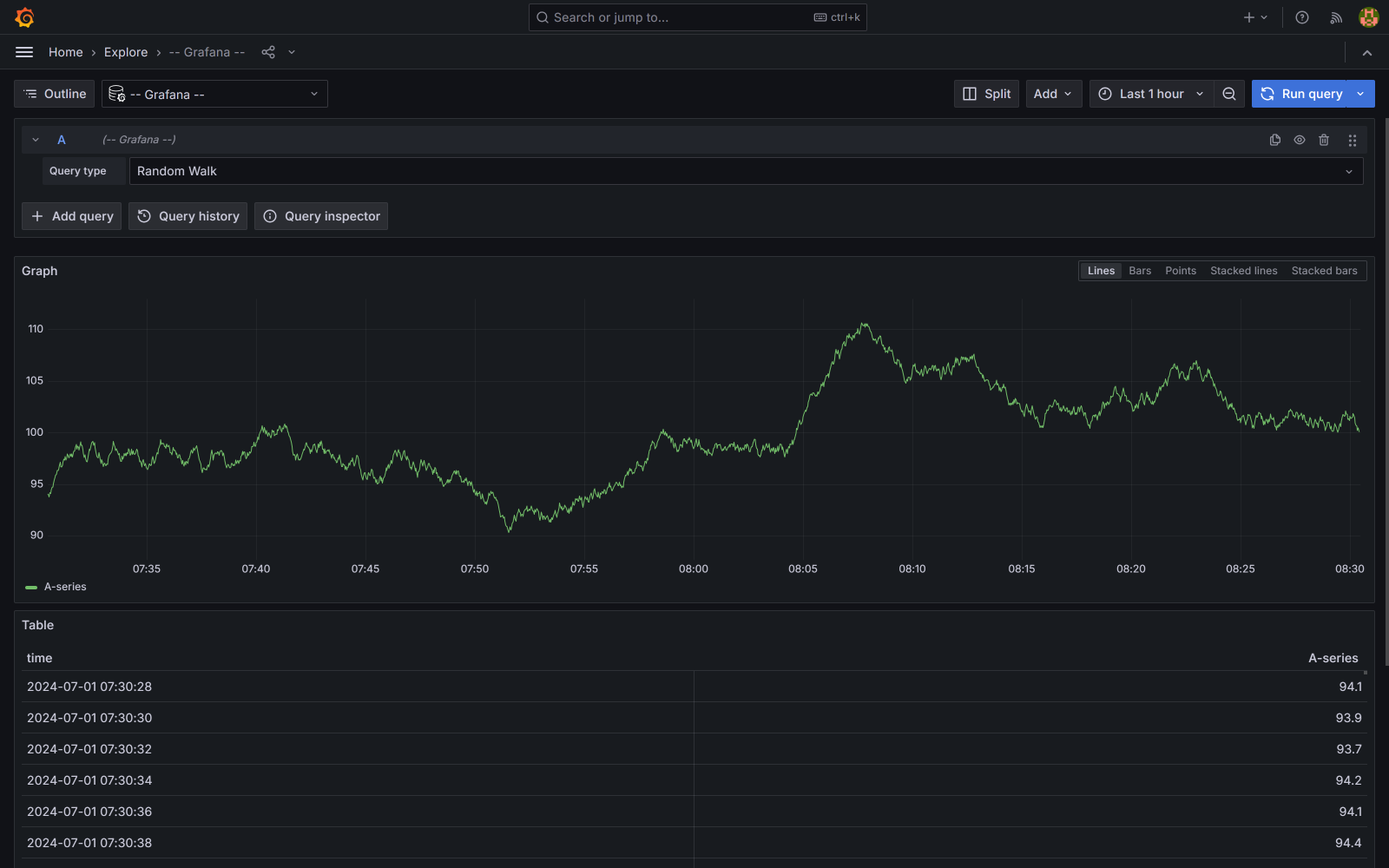Open the Add dropdown menu
Viewport: 1389px width, 868px height.
(x=1054, y=94)
